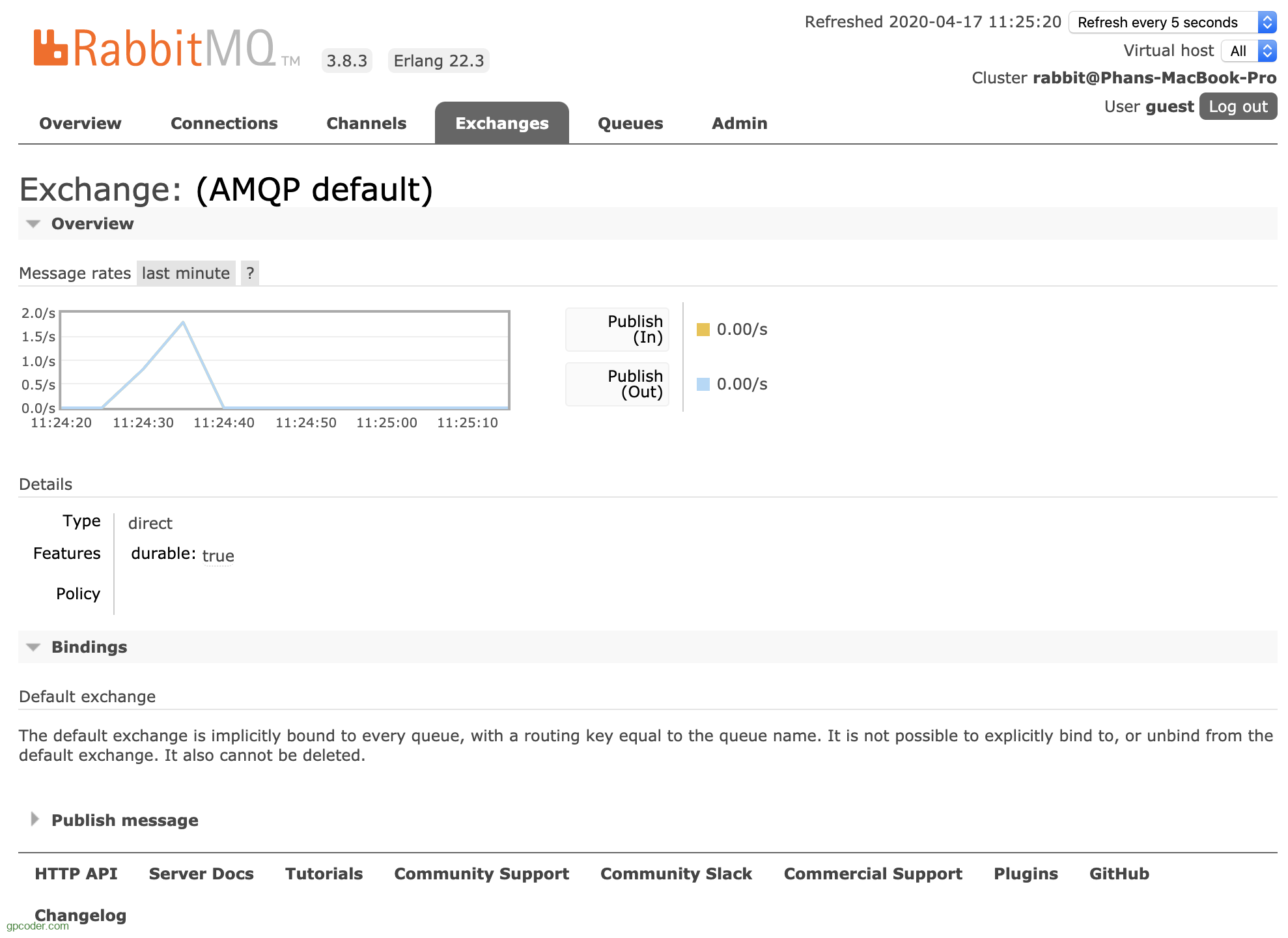
Task: Open the Virtual host dropdown
Action: pyautogui.click(x=1249, y=51)
